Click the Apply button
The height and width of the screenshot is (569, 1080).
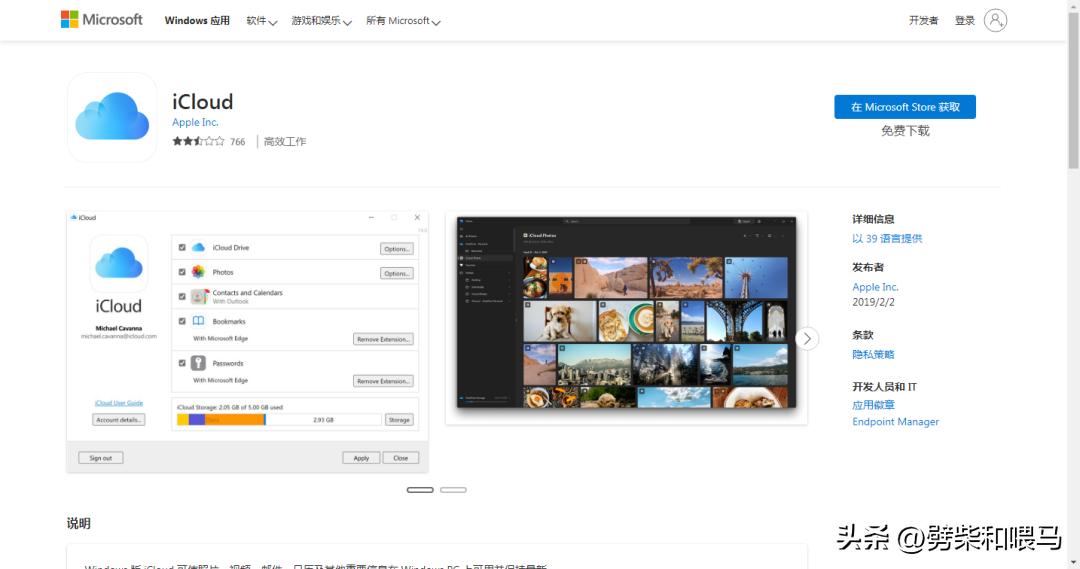click(x=361, y=458)
